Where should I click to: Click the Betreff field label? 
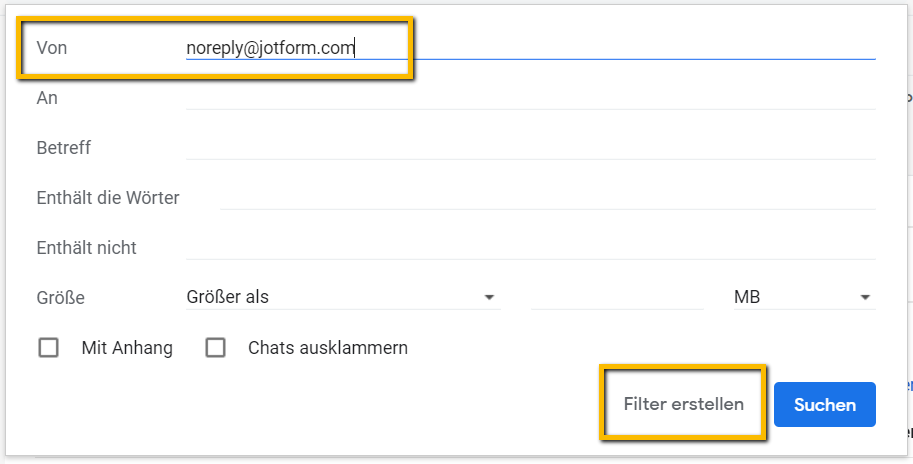click(63, 147)
